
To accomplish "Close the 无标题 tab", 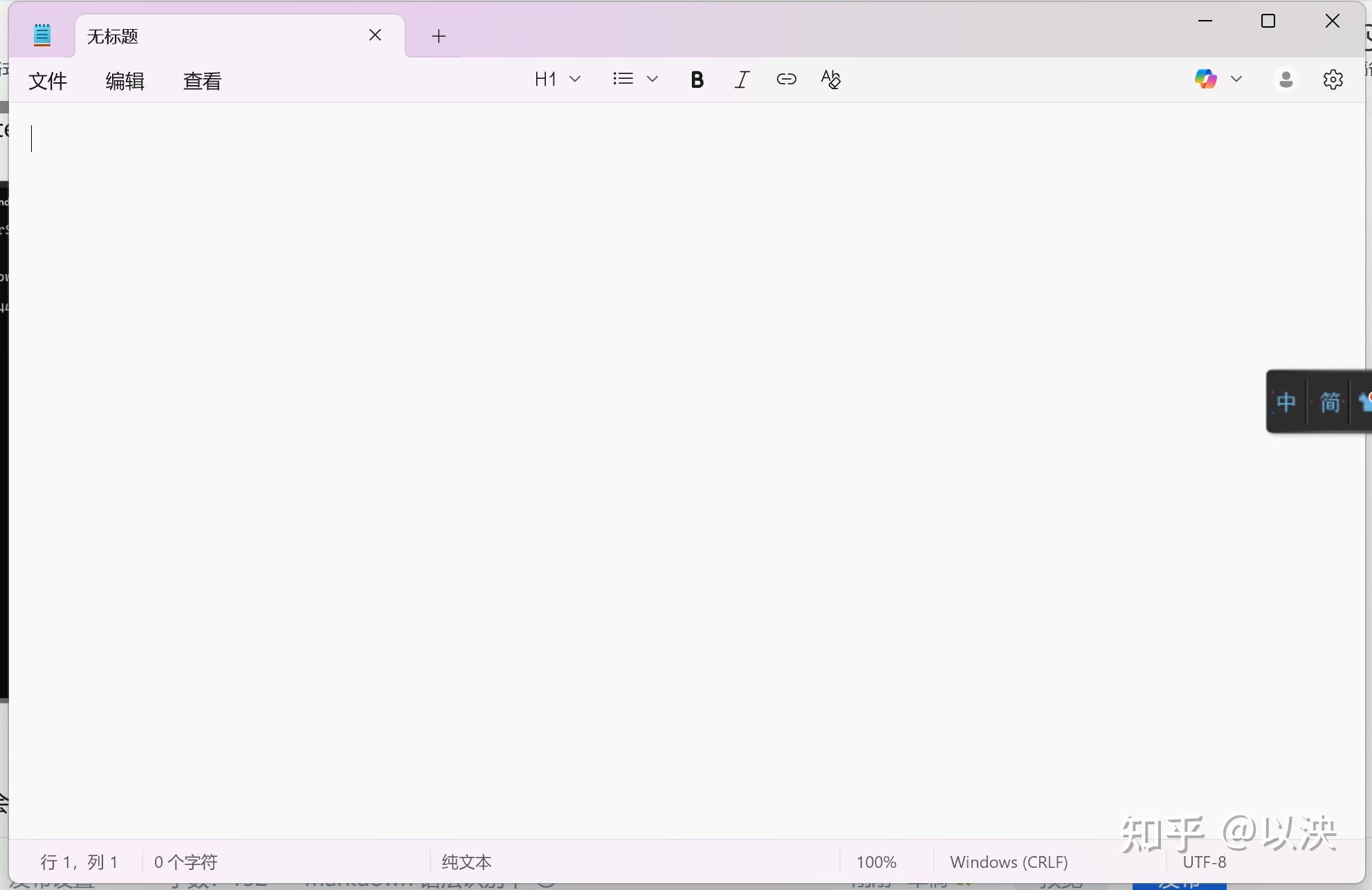I will (375, 35).
